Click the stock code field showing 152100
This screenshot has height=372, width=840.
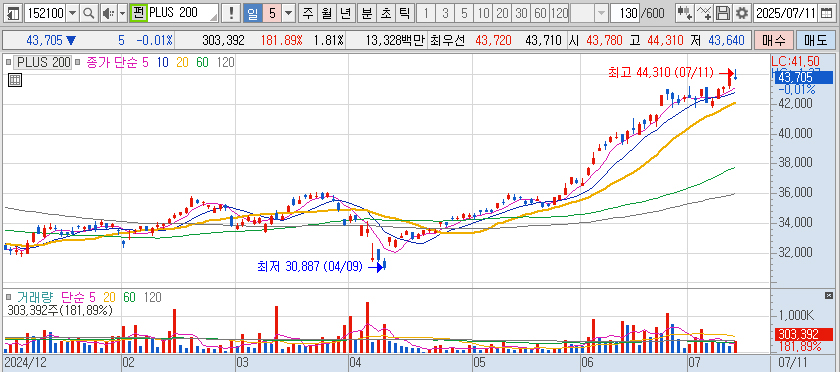(x=46, y=13)
